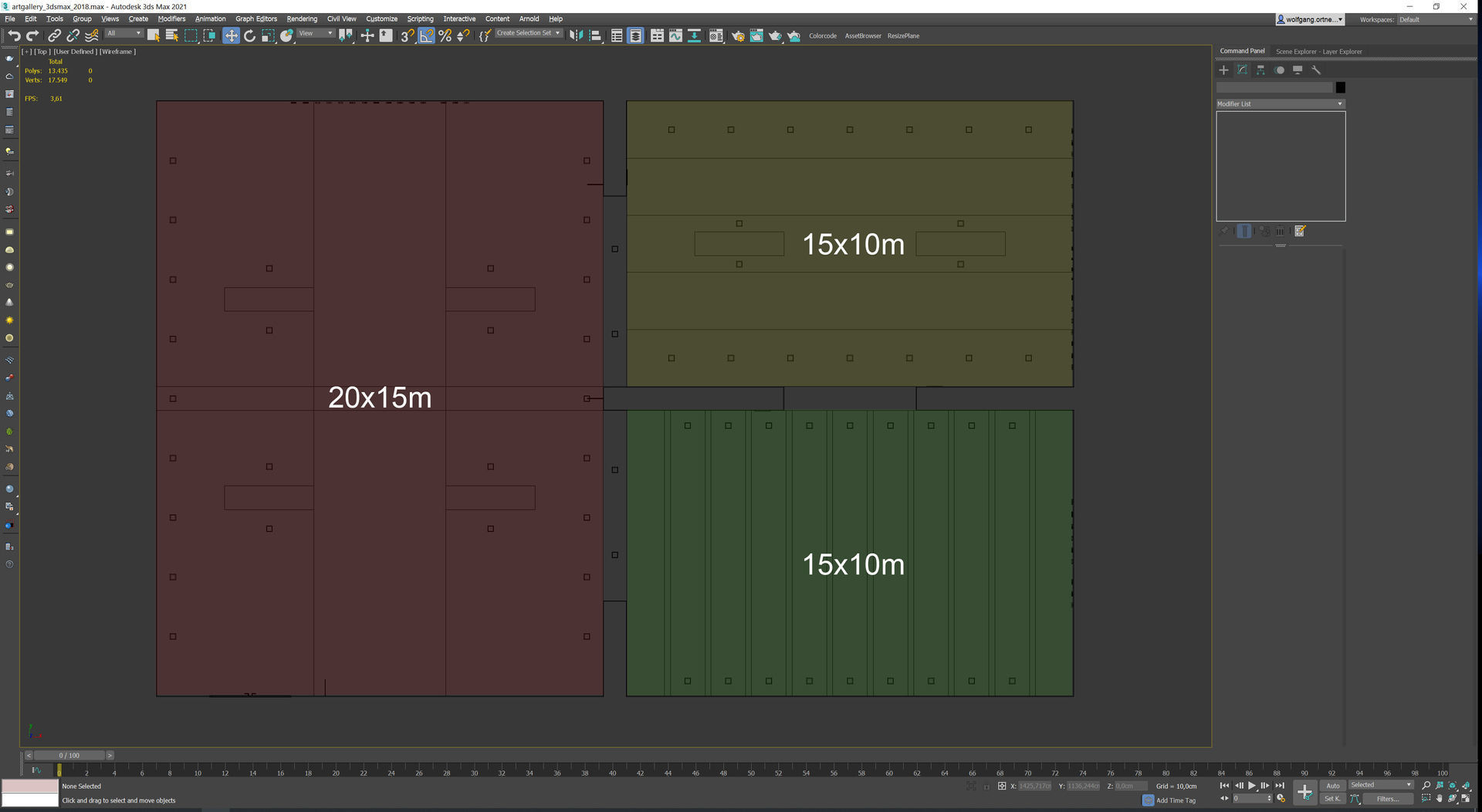This screenshot has height=812, width=1482.
Task: Click the object name input field
Action: pyautogui.click(x=1274, y=87)
